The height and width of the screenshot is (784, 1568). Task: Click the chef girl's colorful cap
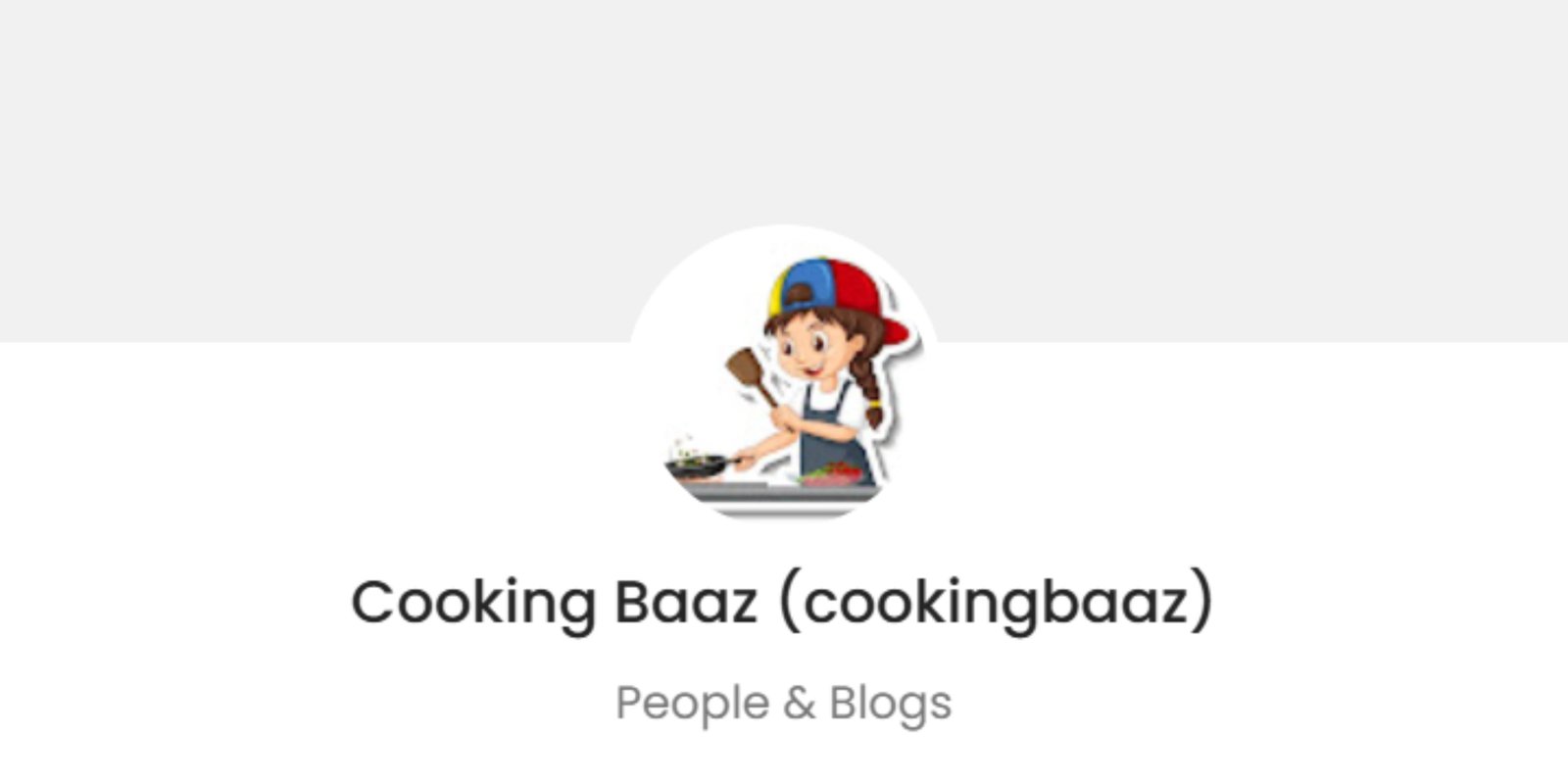point(839,295)
